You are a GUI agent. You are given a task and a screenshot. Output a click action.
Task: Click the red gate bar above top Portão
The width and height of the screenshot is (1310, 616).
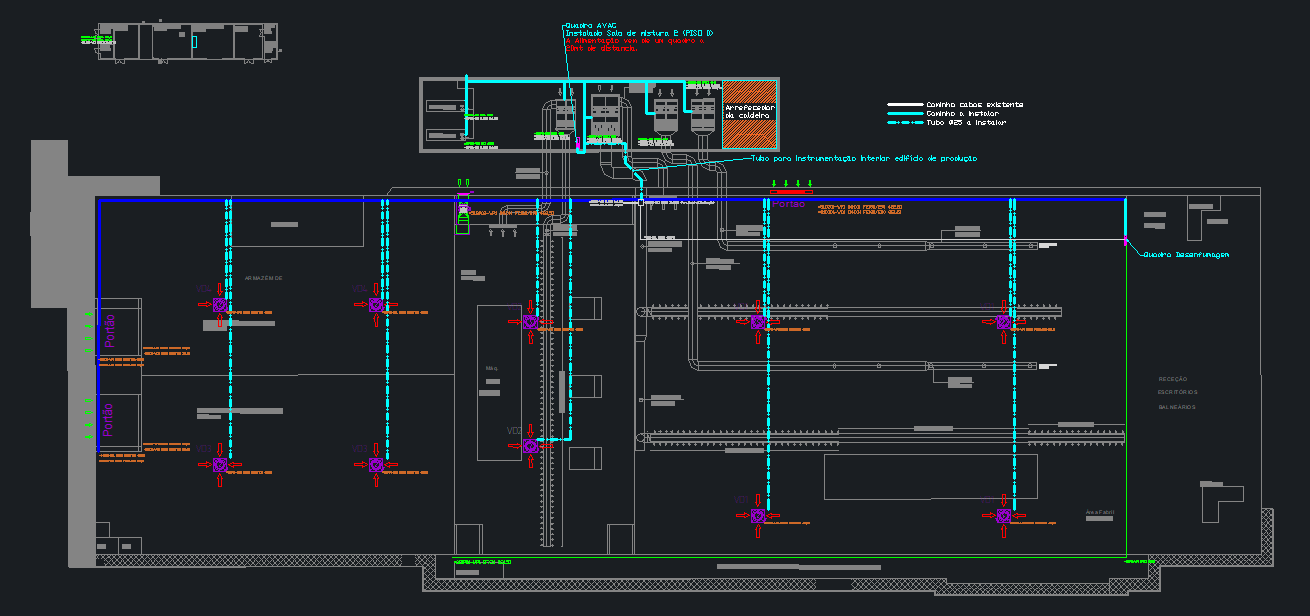click(x=791, y=191)
